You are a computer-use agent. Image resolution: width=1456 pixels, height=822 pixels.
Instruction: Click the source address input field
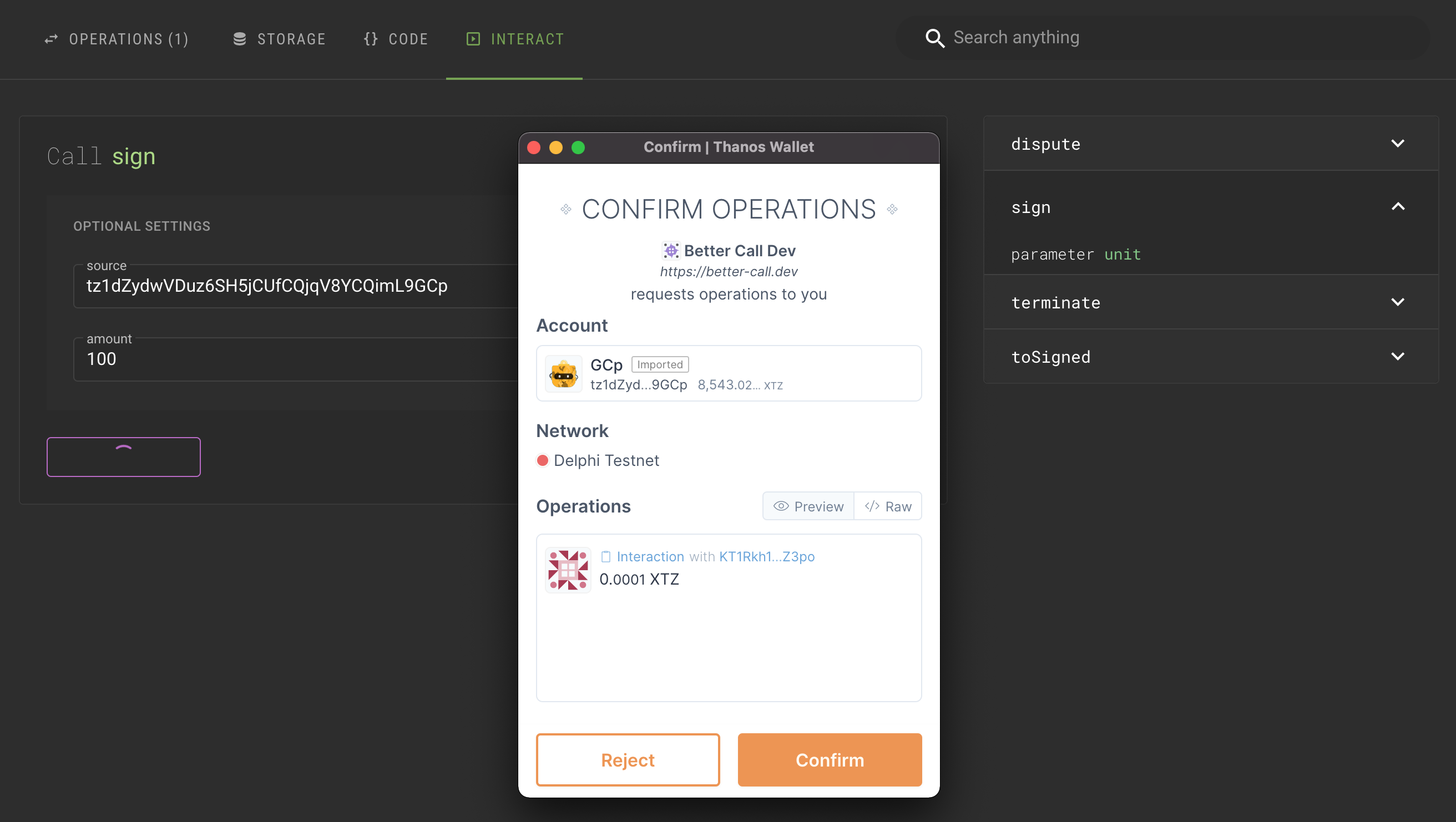coord(296,286)
